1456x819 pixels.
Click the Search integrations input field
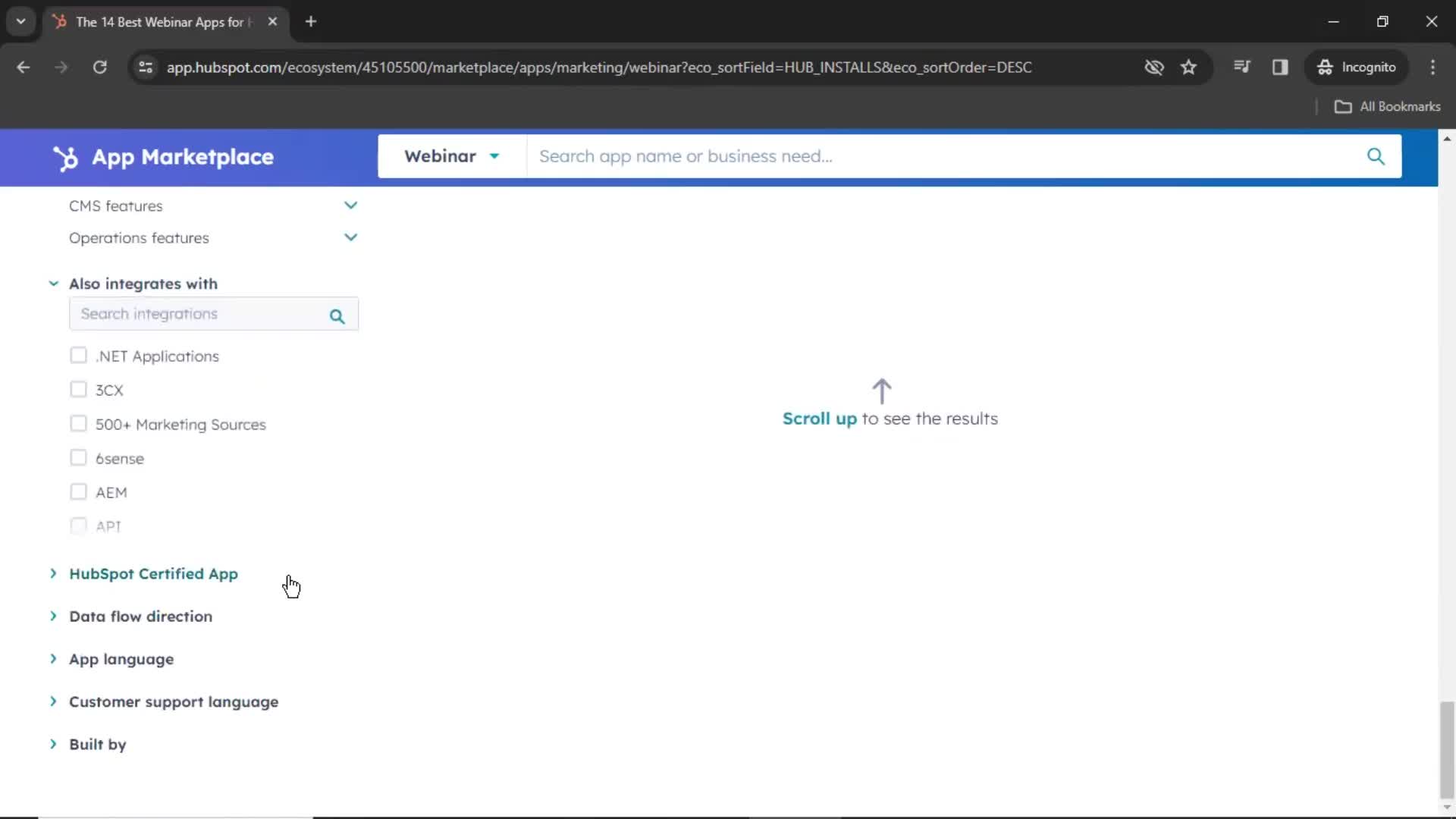[198, 315]
